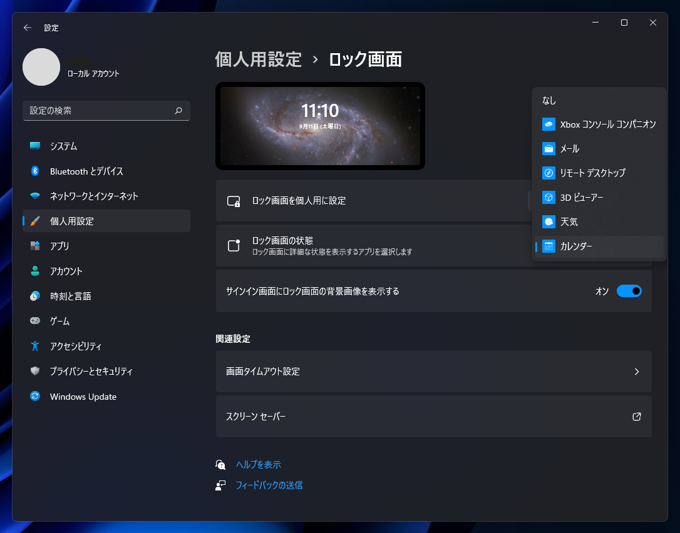680x533 pixels.
Task: Click the personalization paintbrush icon
Action: 35,221
